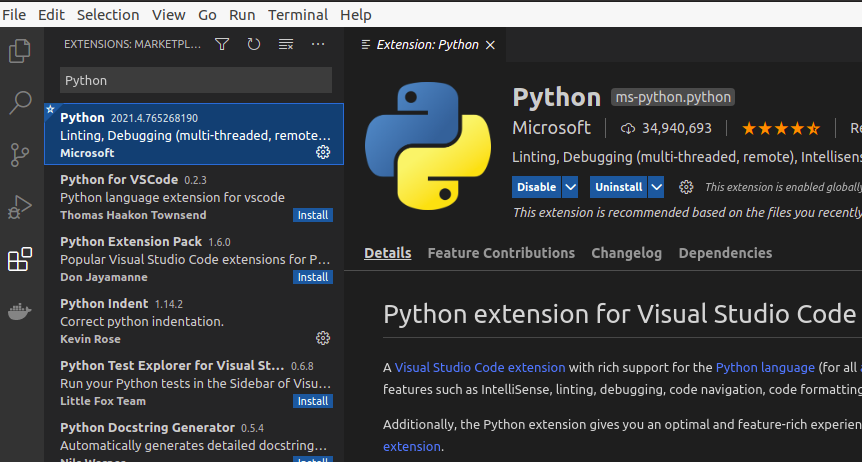Open the Go menu
Viewport: 862px width, 462px height.
pos(207,15)
